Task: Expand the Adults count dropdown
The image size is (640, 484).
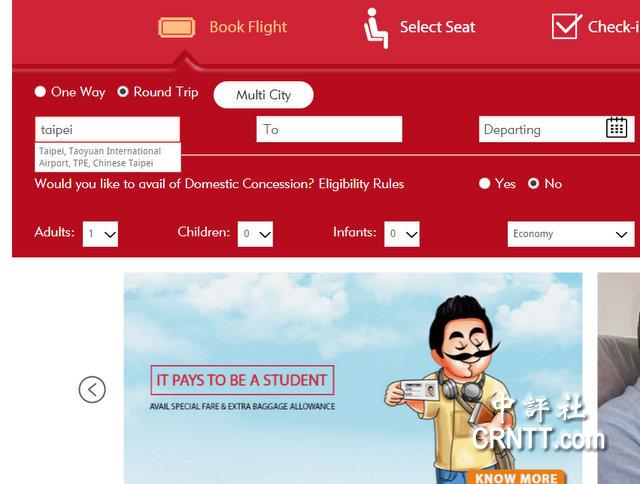Action: [100, 234]
